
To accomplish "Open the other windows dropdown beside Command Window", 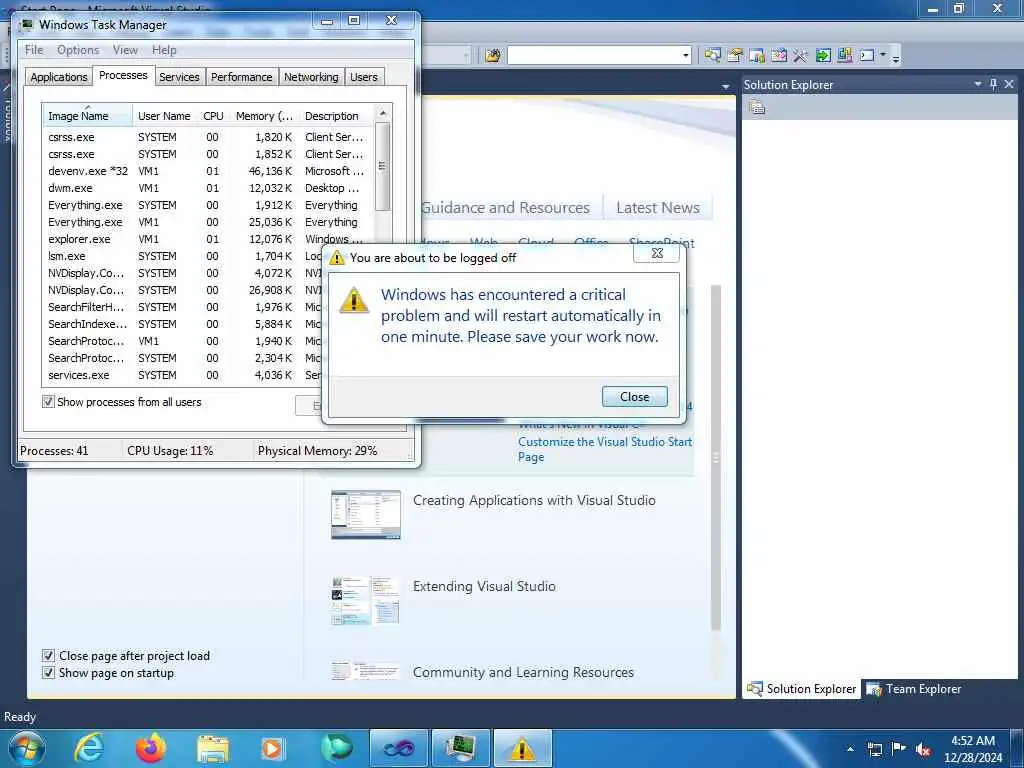I will pos(883,56).
